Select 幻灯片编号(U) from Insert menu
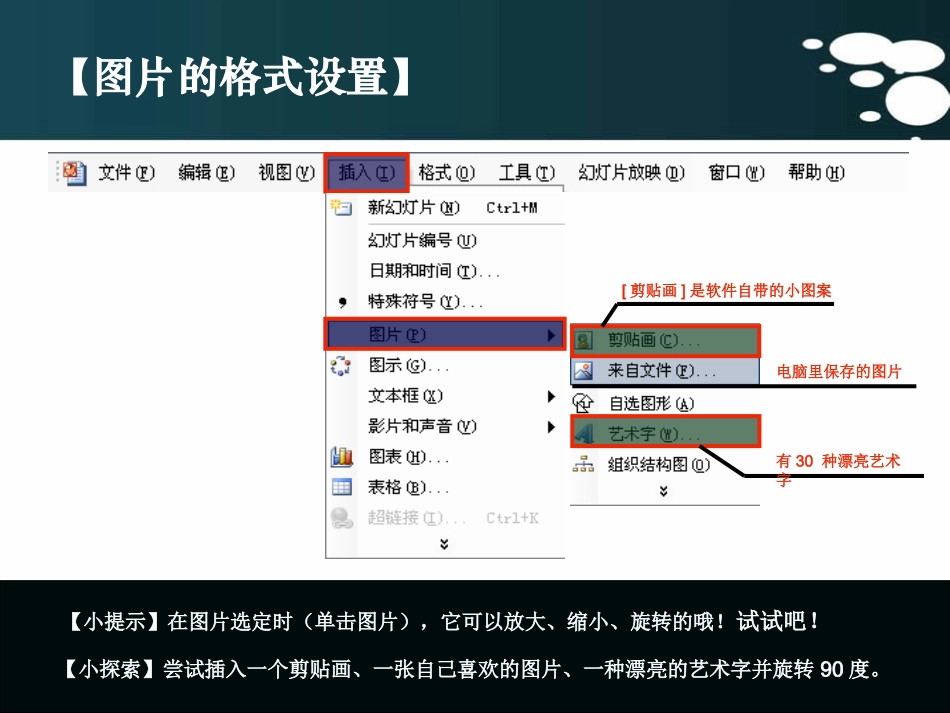 (446, 240)
